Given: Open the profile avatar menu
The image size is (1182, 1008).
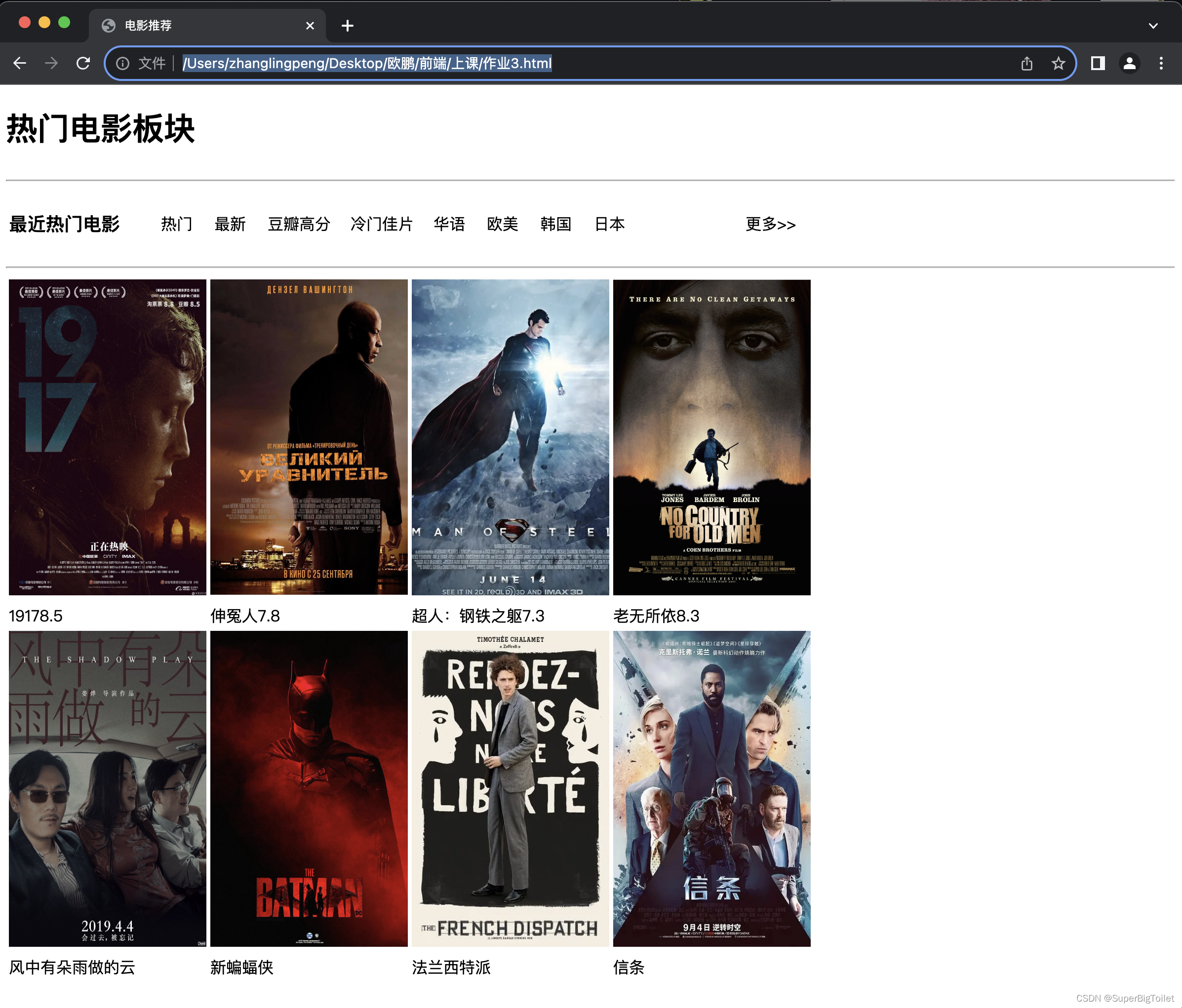Looking at the screenshot, I should pos(1130,63).
